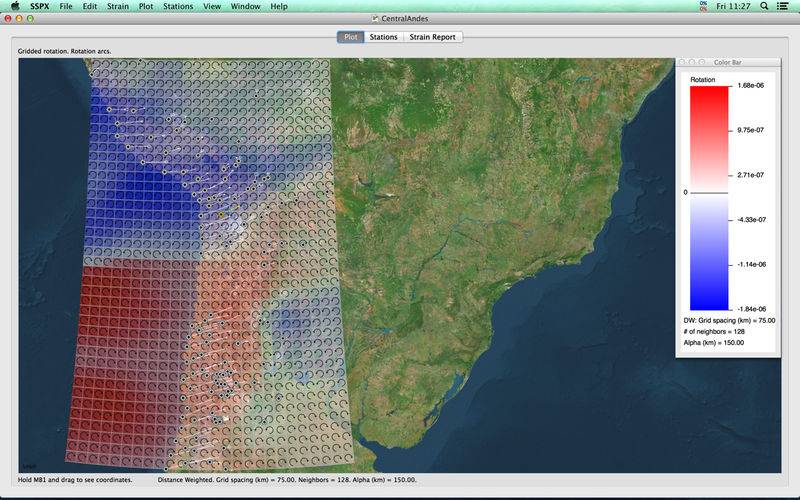Click the Color Bar panel title
Viewport: 800px width, 500px height.
(x=728, y=62)
